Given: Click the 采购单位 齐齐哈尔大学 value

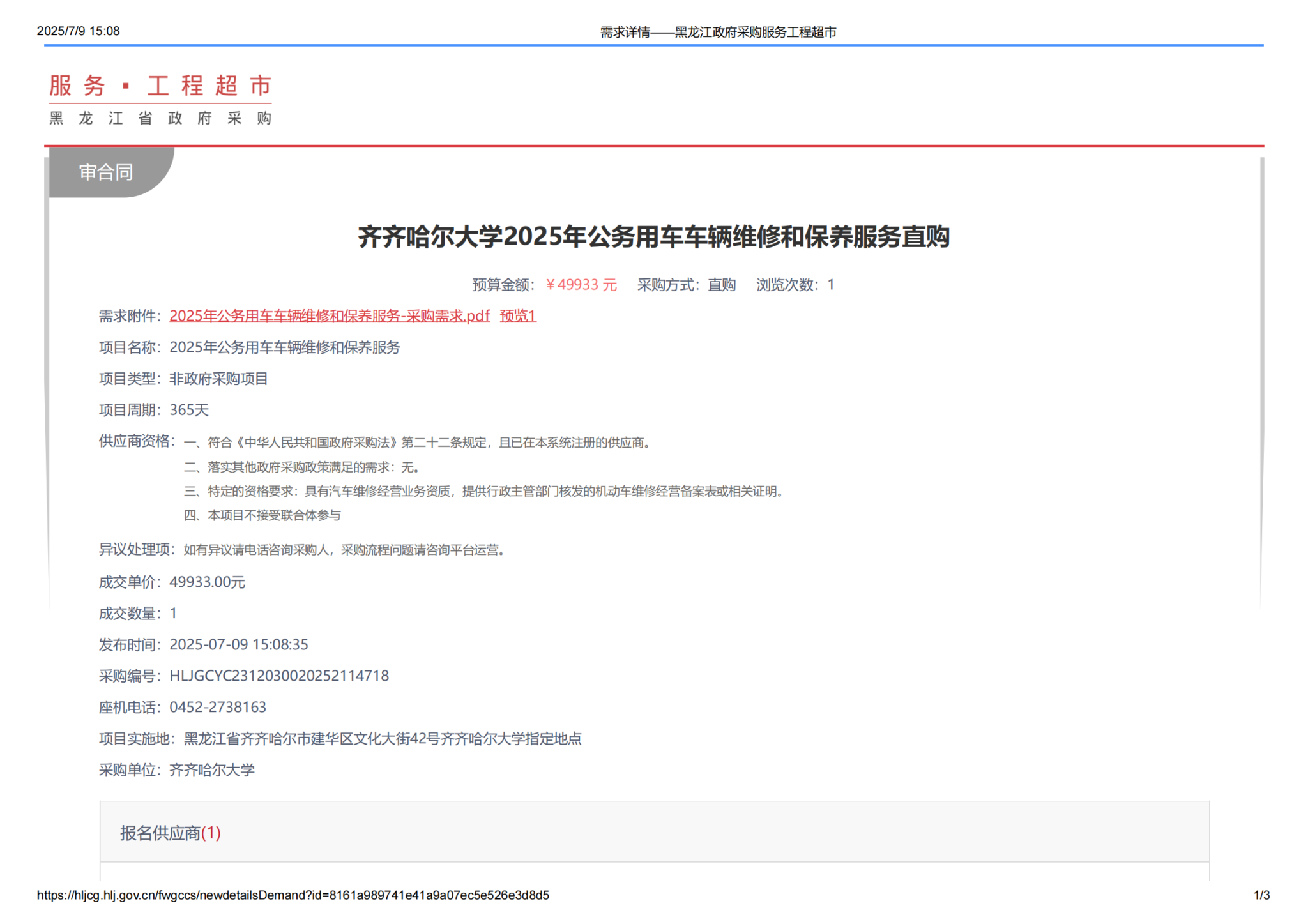Looking at the screenshot, I should click(211, 770).
